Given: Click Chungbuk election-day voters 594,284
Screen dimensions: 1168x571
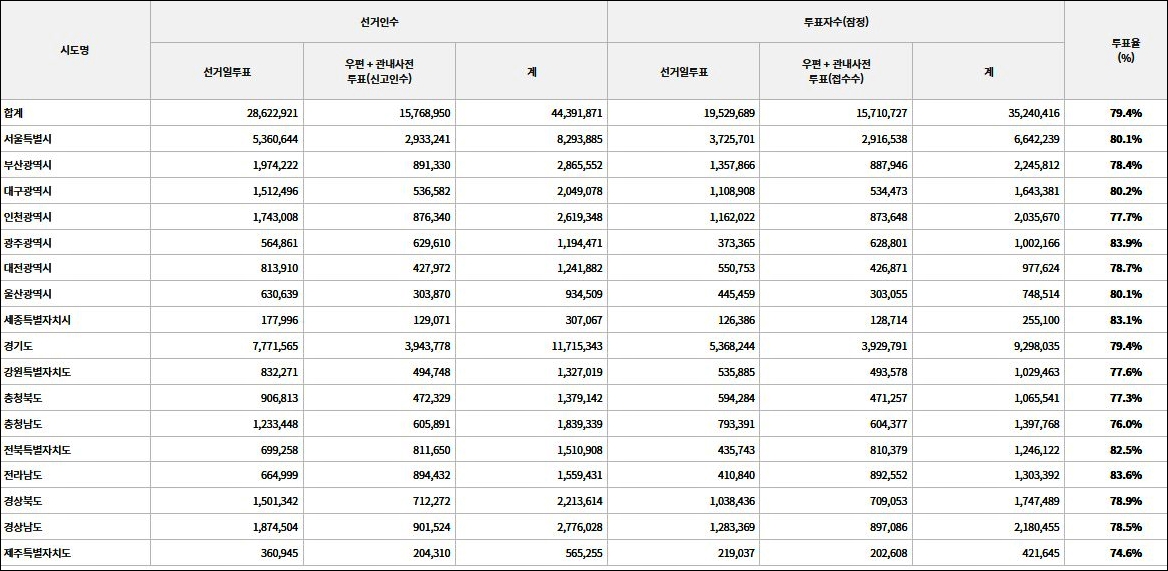Looking at the screenshot, I should pyautogui.click(x=737, y=398).
